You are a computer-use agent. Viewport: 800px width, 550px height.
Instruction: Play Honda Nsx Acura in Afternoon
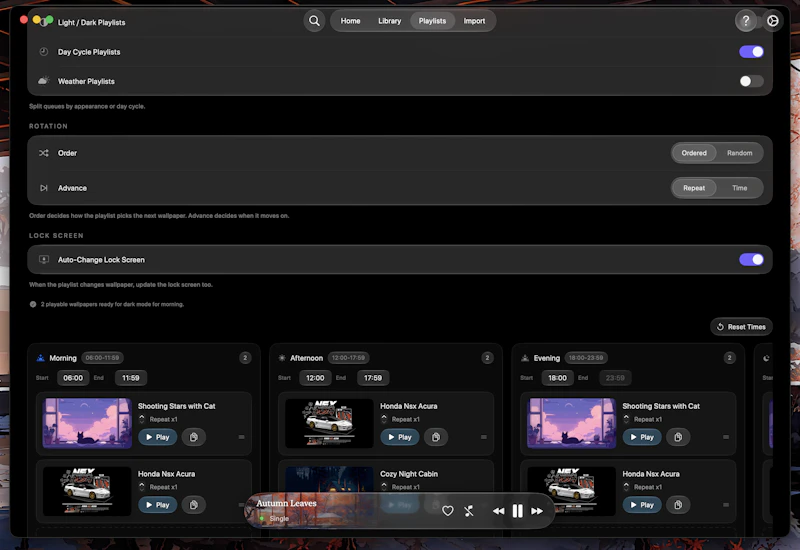click(x=400, y=437)
